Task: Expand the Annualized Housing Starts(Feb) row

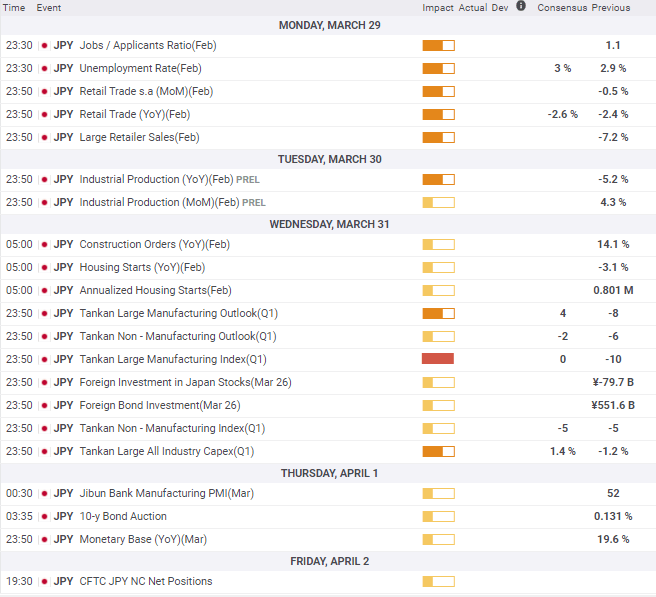Action: tap(154, 290)
